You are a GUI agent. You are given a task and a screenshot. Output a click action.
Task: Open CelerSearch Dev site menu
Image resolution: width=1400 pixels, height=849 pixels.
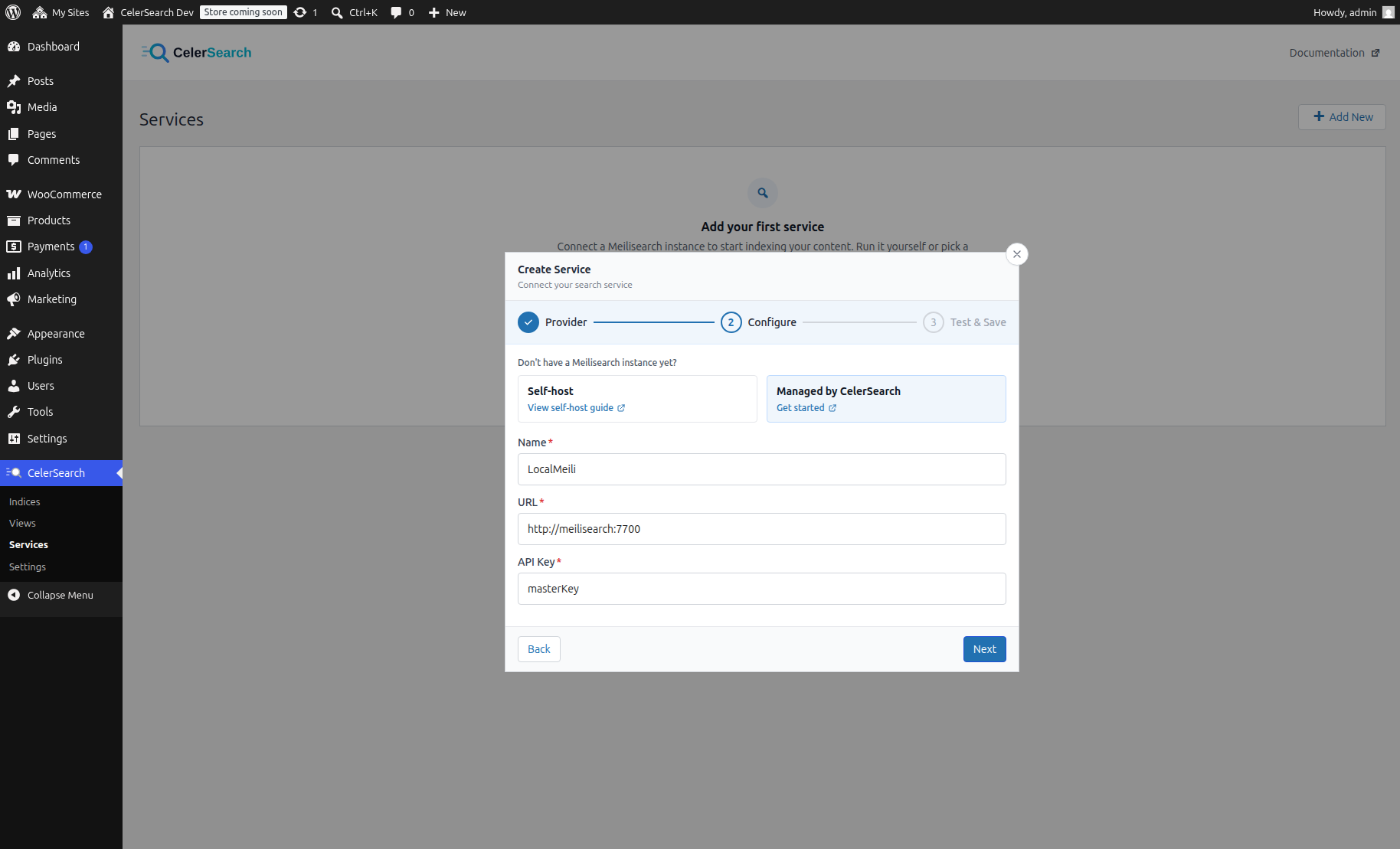pyautogui.click(x=149, y=12)
